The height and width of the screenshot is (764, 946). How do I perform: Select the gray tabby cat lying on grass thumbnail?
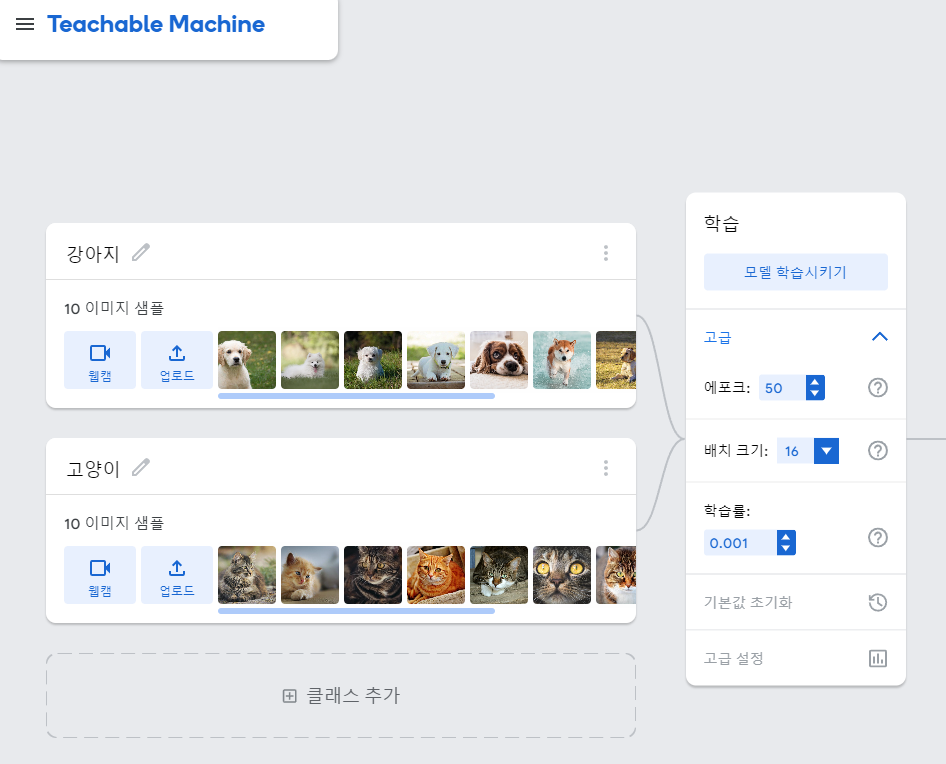tap(247, 575)
